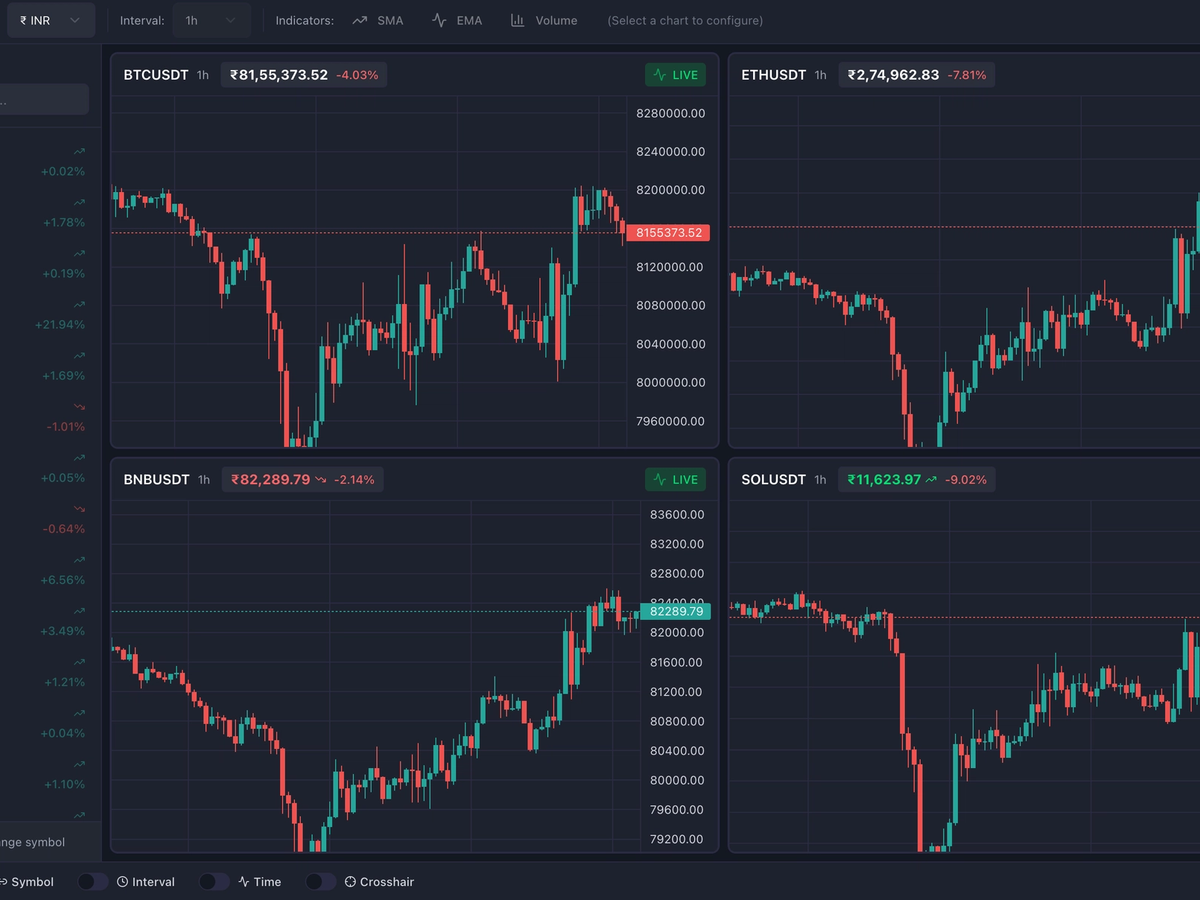Click the clock icon beside Interval

point(122,882)
